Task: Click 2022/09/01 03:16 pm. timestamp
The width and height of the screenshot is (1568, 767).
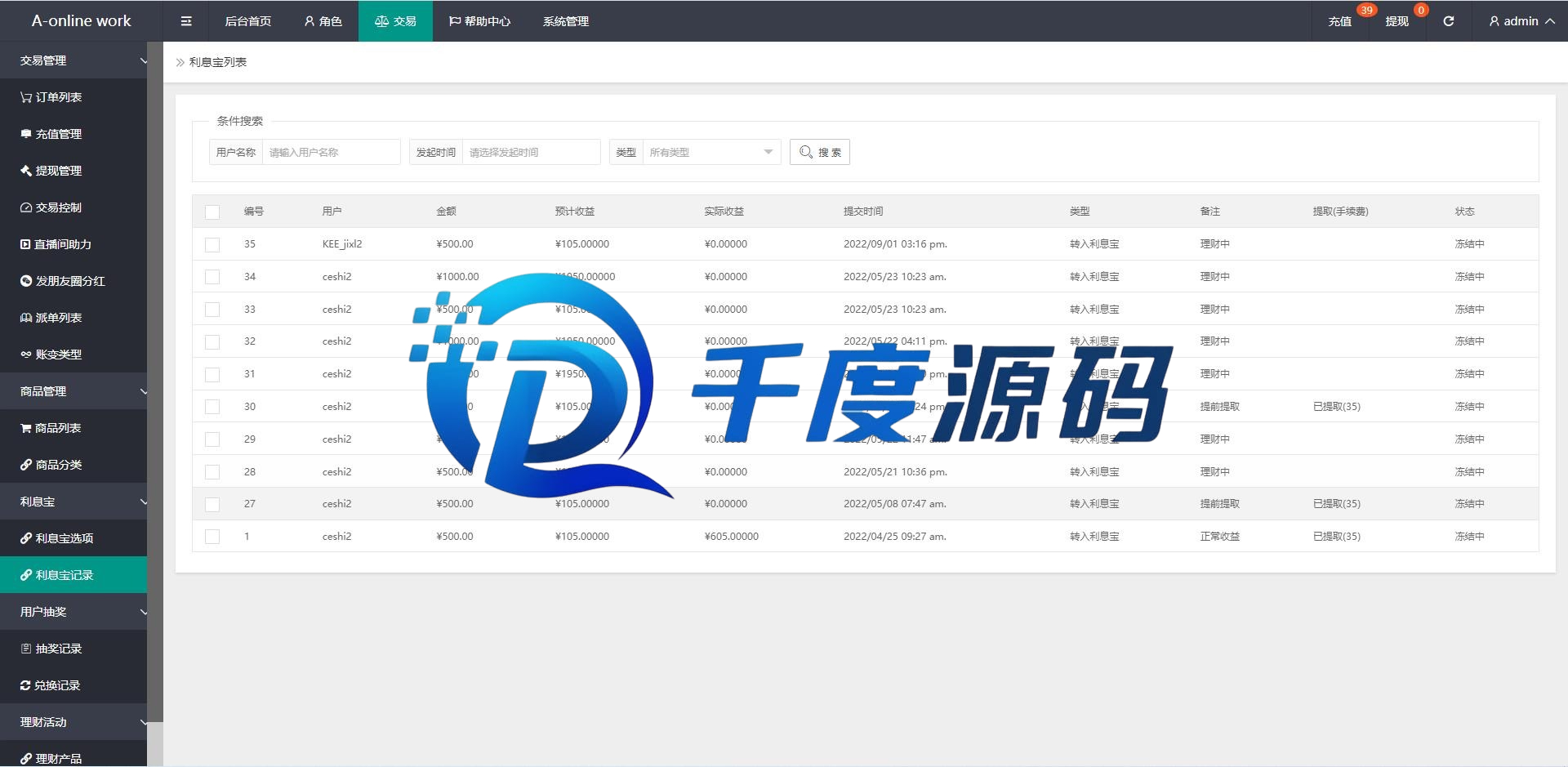Action: (x=895, y=244)
